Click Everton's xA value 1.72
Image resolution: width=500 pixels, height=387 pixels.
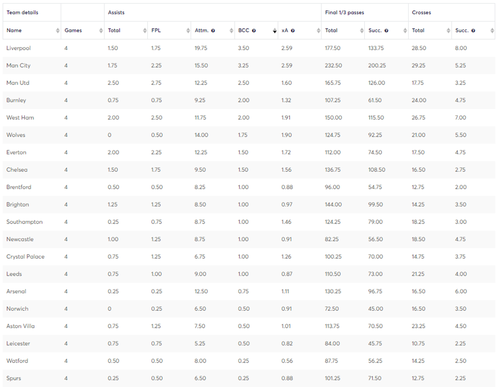tap(286, 152)
